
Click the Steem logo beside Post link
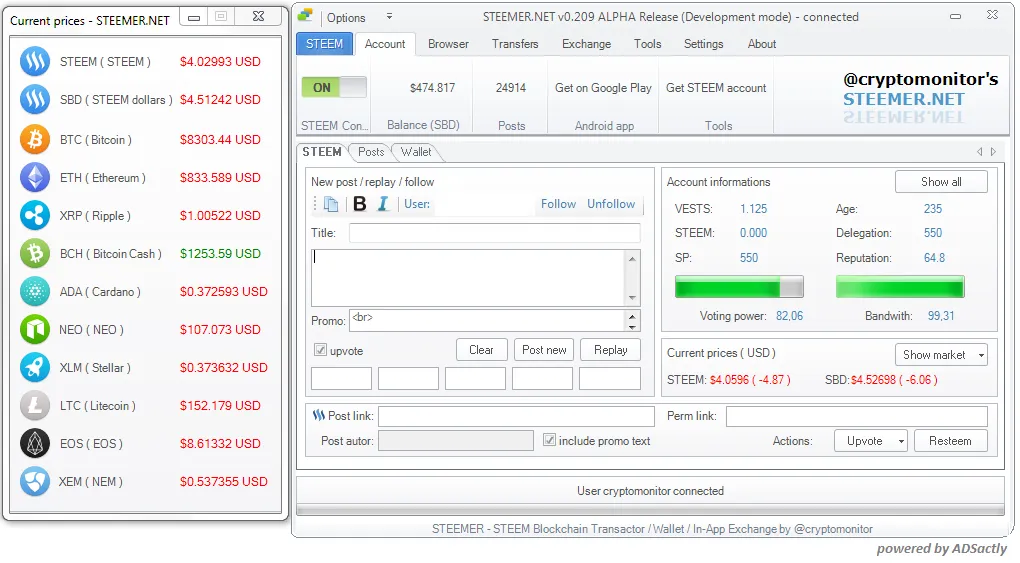pyautogui.click(x=319, y=415)
